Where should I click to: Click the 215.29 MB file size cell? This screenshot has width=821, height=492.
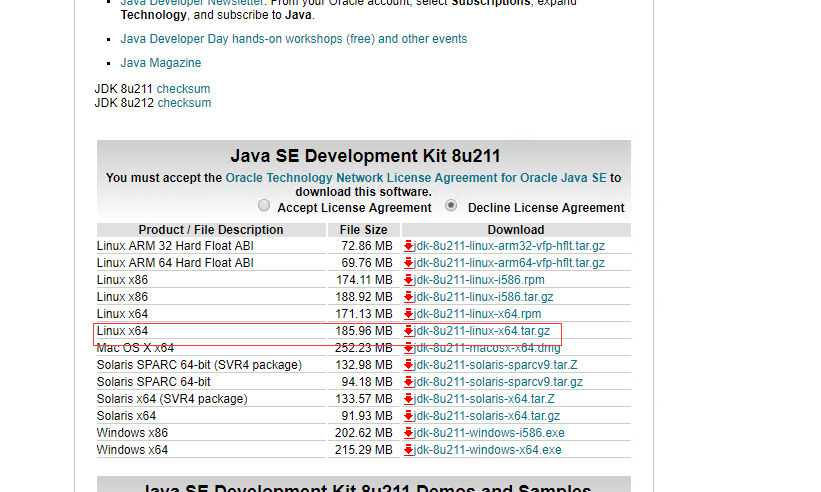[363, 450]
